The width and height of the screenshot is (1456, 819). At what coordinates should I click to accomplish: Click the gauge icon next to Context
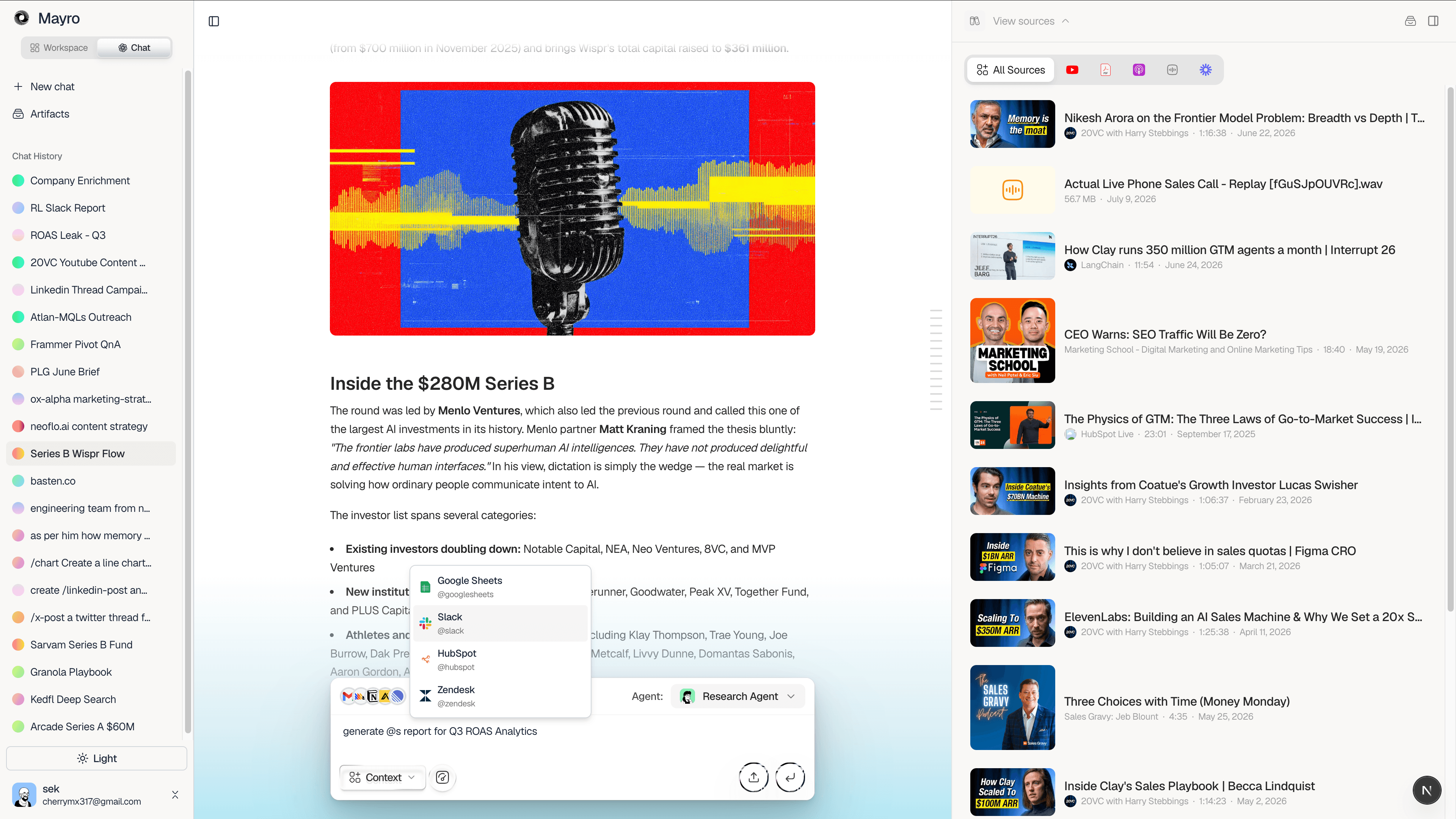click(x=442, y=777)
